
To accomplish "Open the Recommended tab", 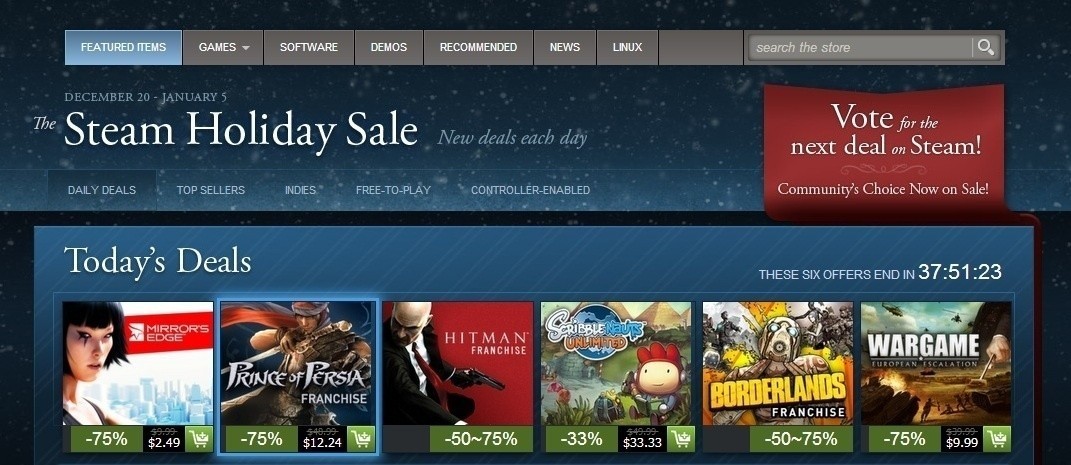I will [x=478, y=47].
